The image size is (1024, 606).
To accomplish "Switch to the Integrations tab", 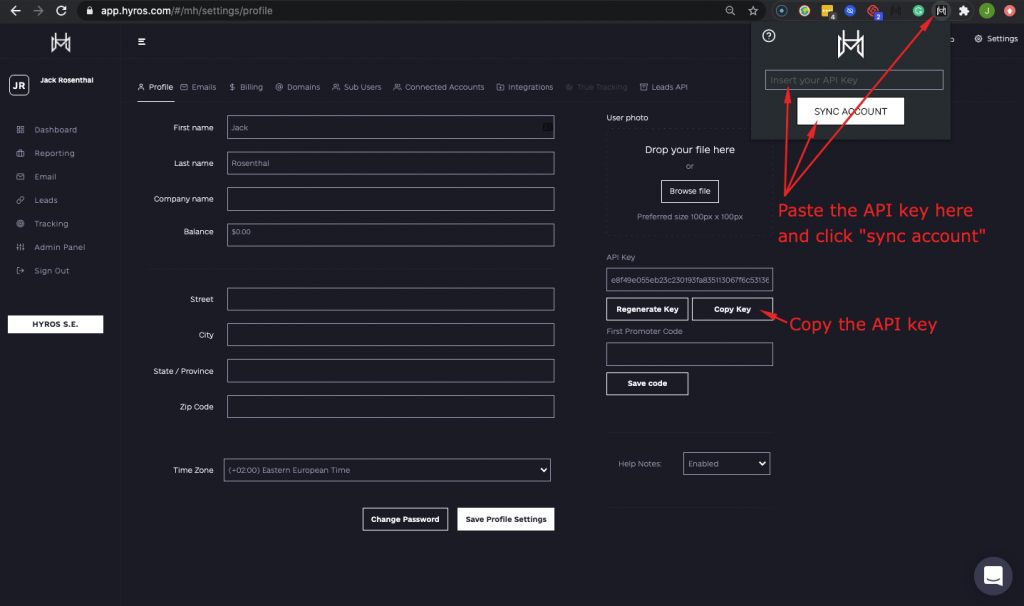I will click(525, 87).
